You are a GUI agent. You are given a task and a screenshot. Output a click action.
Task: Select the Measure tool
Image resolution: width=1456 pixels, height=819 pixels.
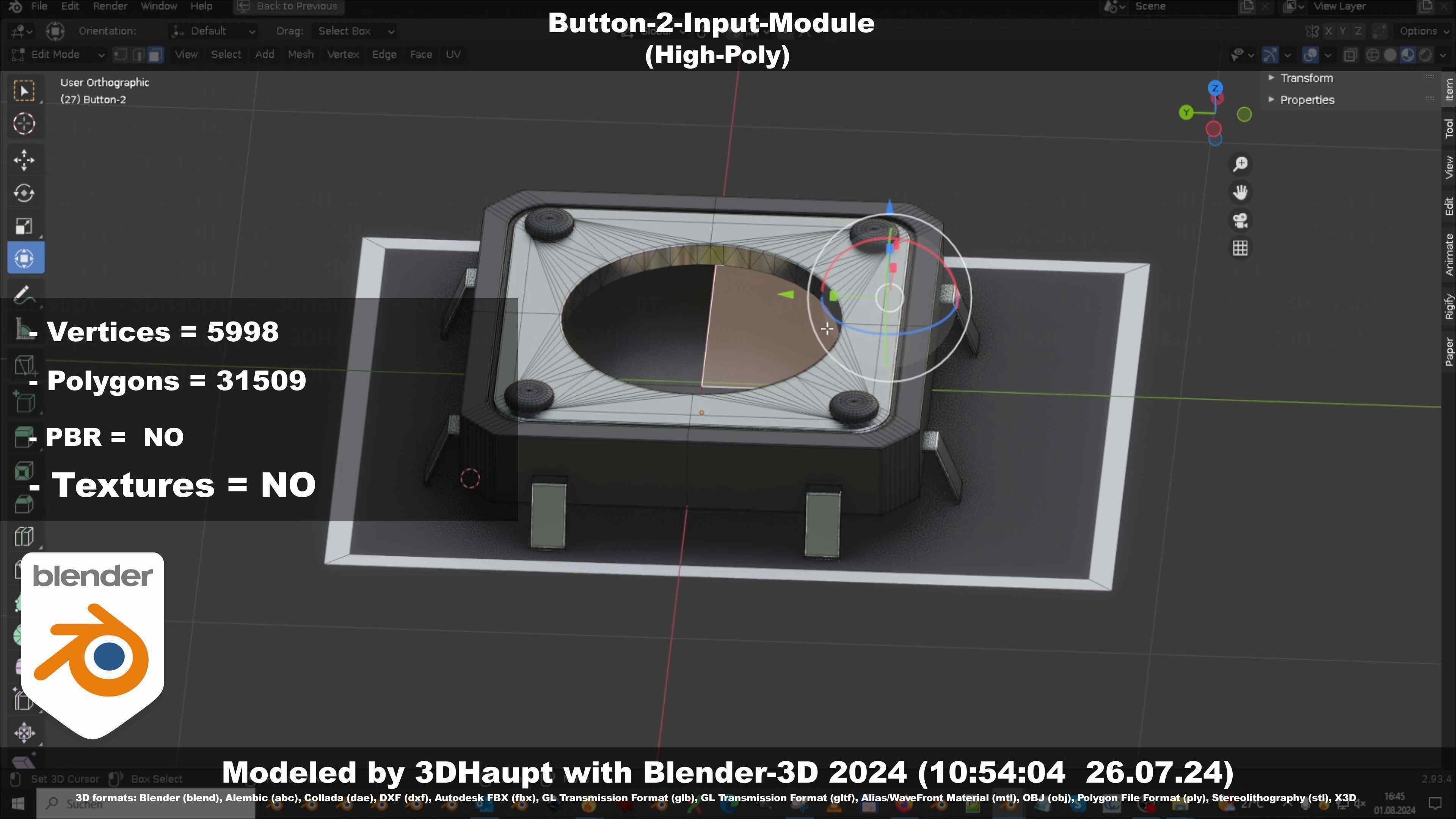24,328
